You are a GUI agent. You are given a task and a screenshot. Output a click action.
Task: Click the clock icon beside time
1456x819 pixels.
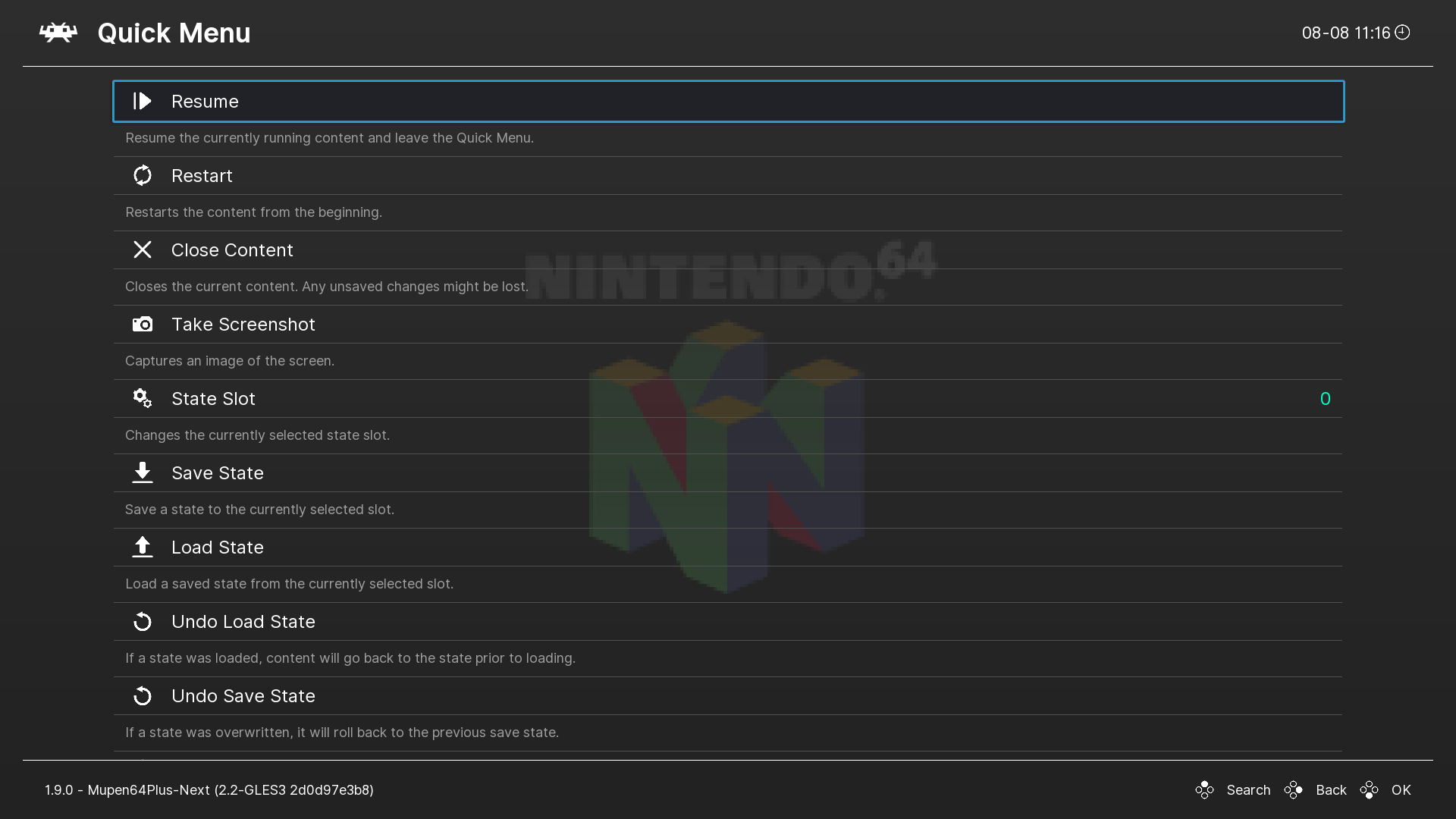point(1402,32)
